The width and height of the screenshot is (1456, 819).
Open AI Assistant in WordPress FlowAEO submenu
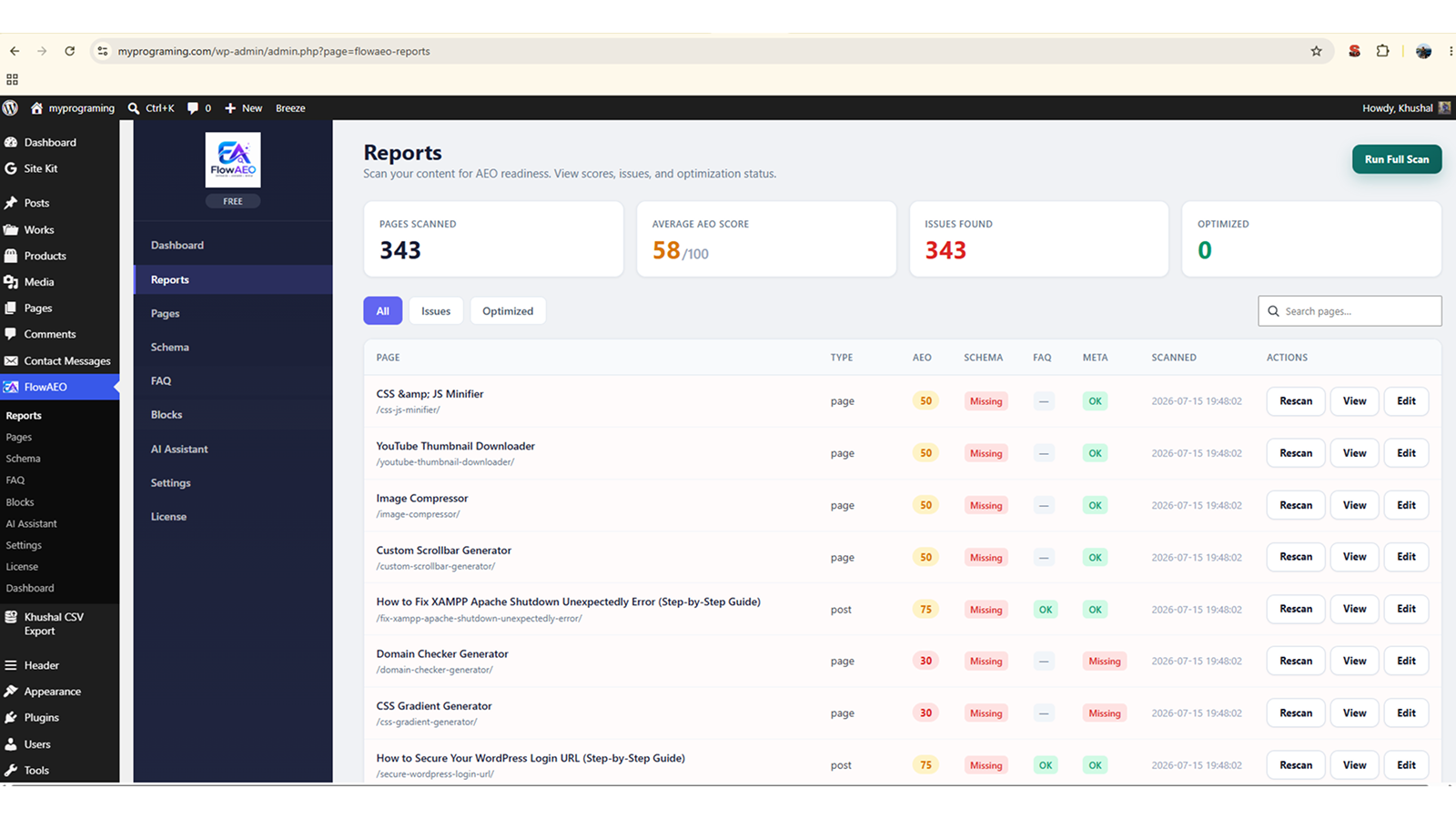click(31, 523)
